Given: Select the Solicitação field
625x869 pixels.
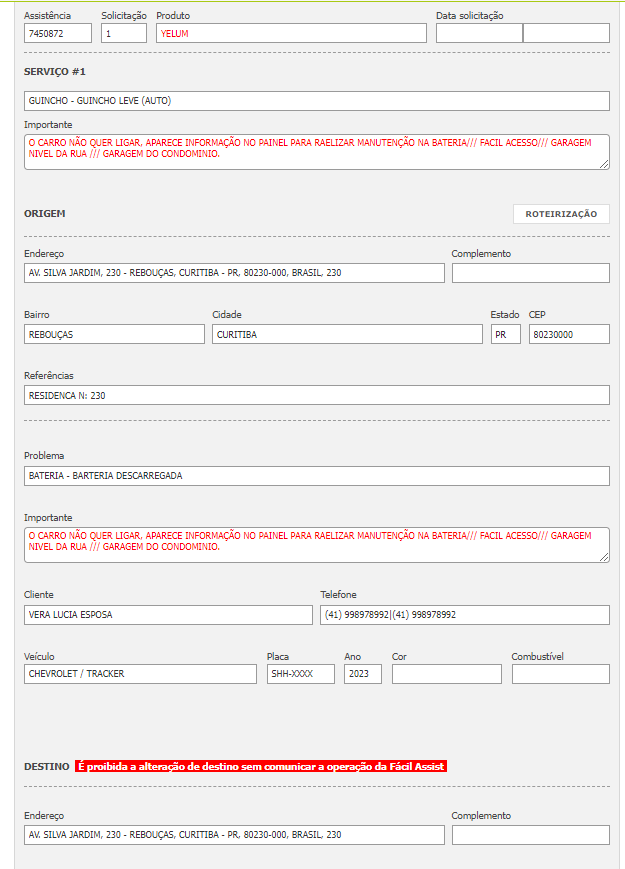Looking at the screenshot, I should coord(124,33).
